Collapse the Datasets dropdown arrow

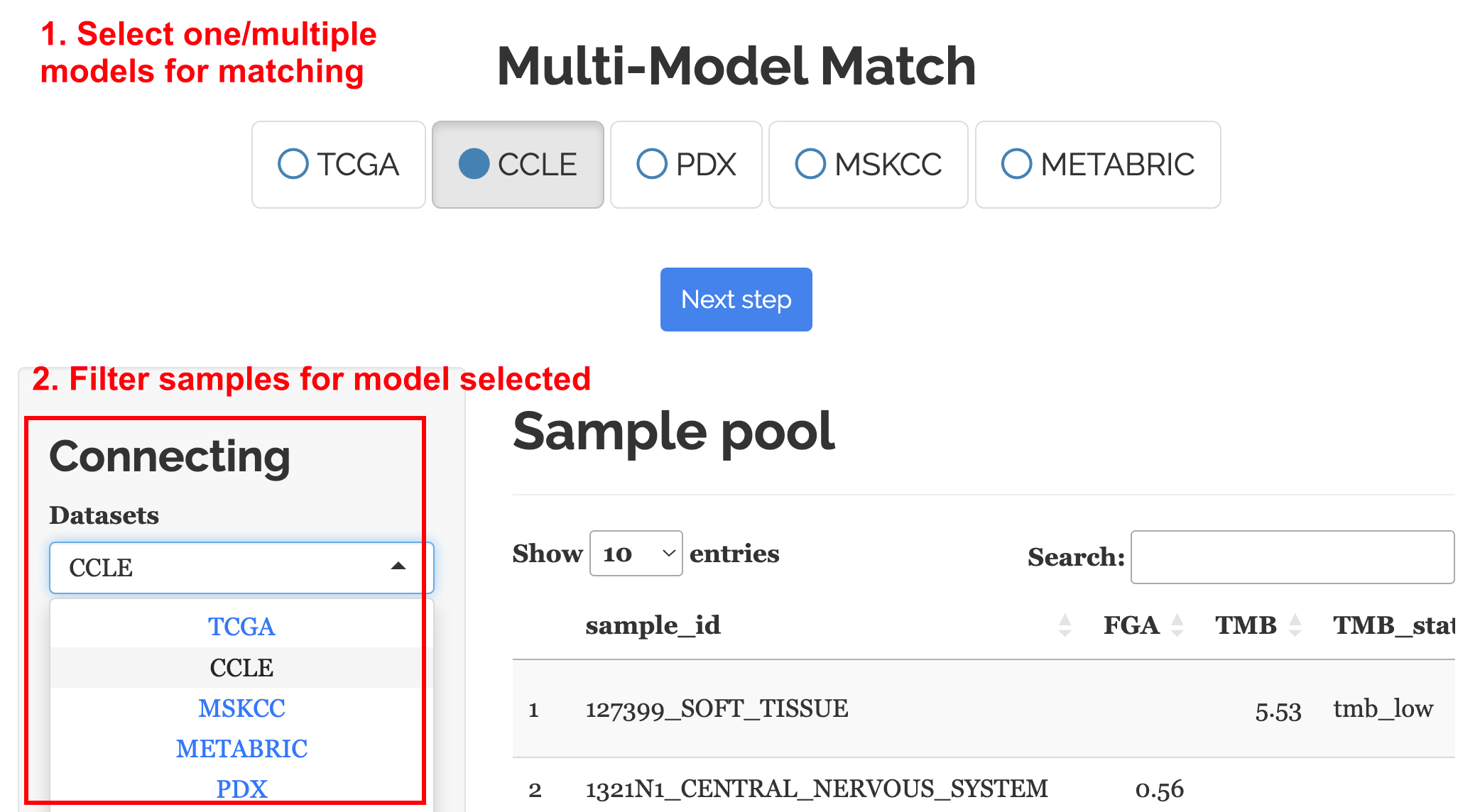[x=398, y=566]
